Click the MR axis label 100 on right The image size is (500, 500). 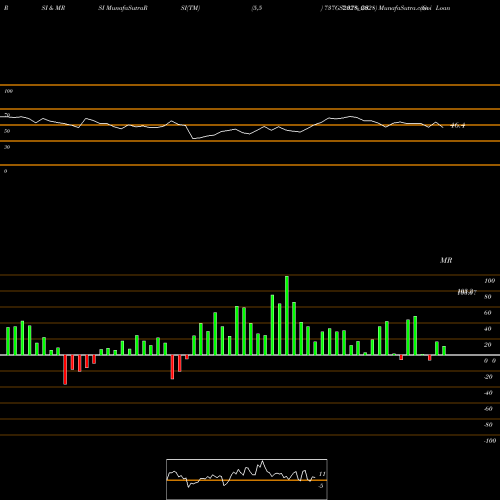click(x=490, y=281)
